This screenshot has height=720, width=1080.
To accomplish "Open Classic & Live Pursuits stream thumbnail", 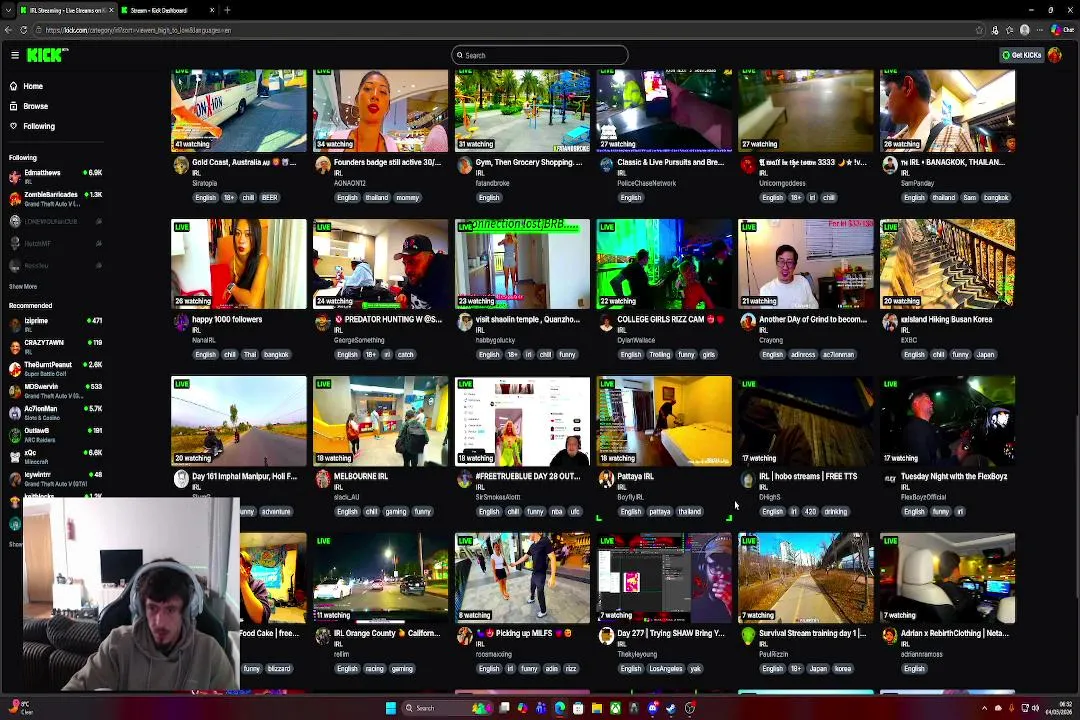I will (x=664, y=110).
